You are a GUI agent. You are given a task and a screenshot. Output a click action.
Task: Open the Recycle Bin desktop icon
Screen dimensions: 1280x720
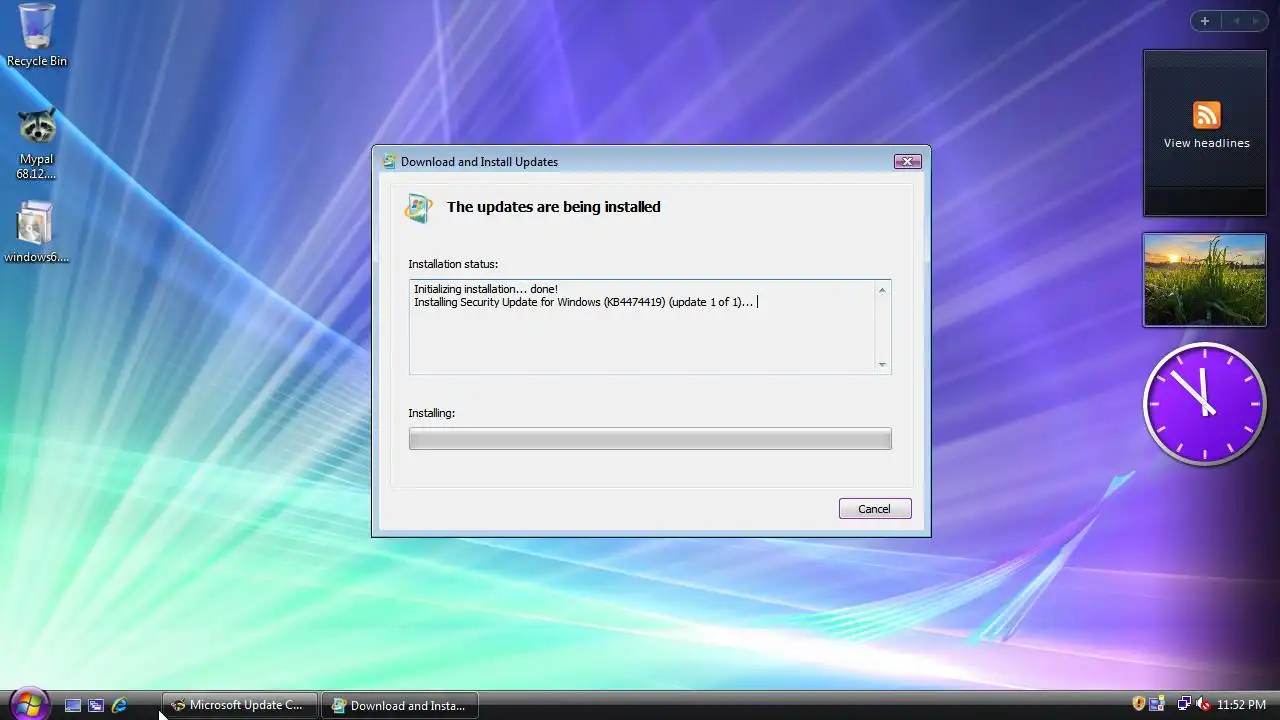(x=36, y=35)
